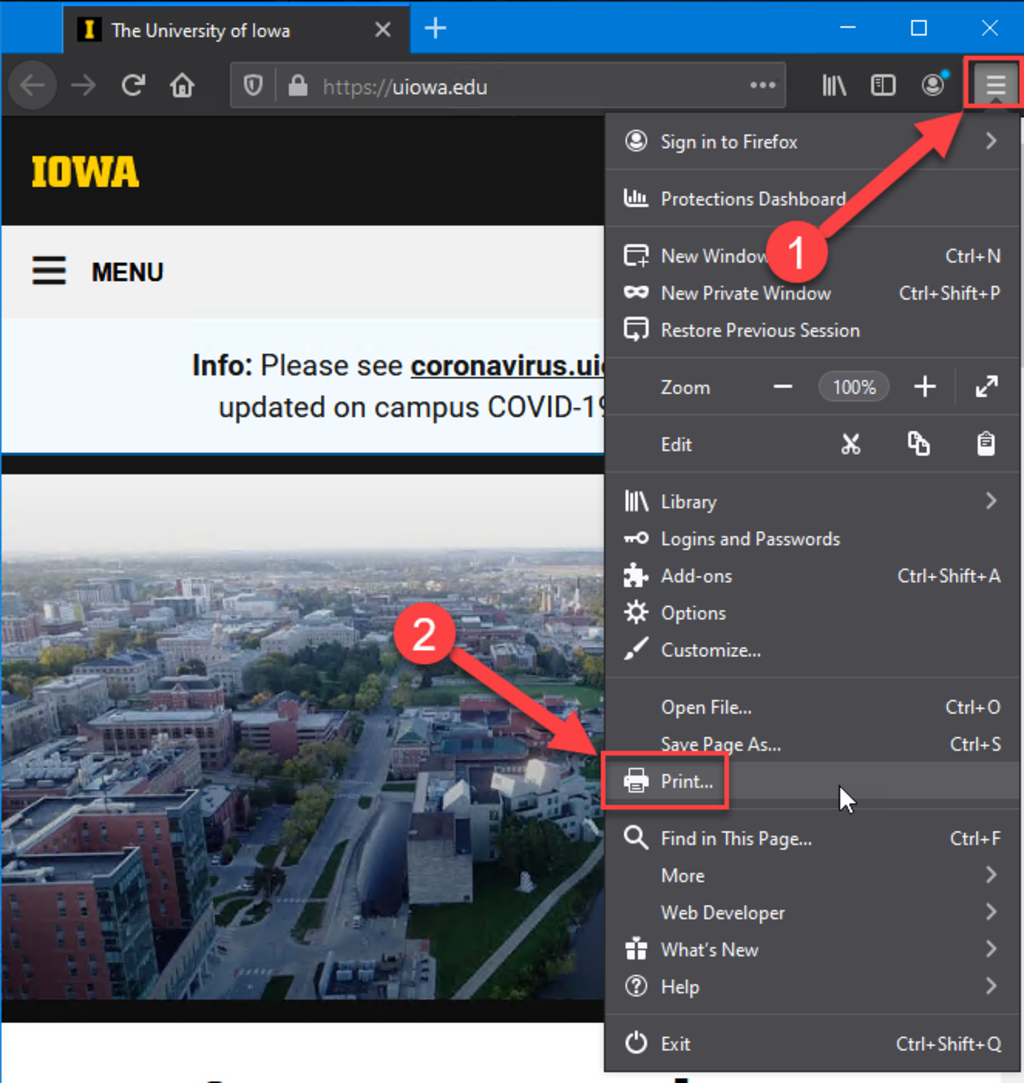Click the Firefox account icon in toolbar
The image size is (1024, 1083).
click(x=933, y=85)
